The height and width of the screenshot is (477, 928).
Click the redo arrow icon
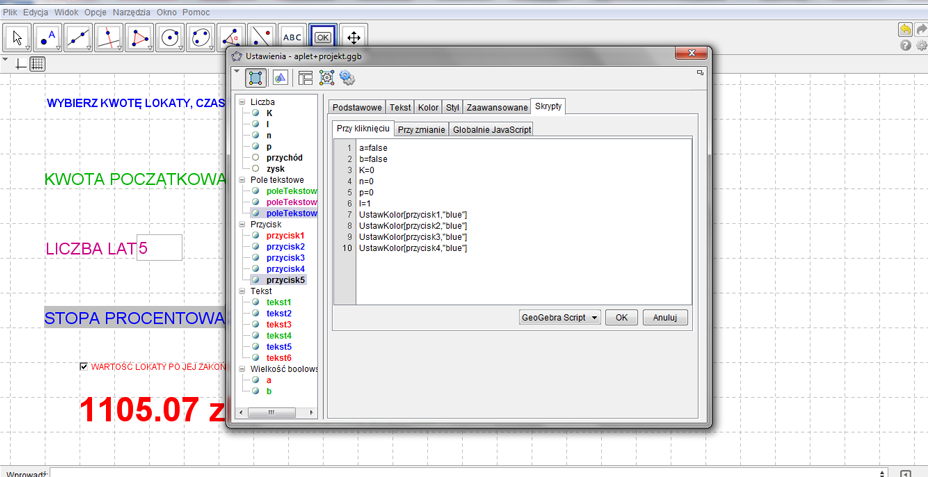(921, 30)
